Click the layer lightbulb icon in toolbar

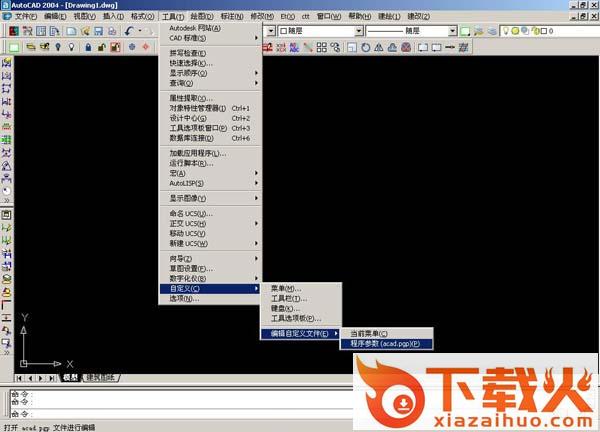tap(56, 47)
